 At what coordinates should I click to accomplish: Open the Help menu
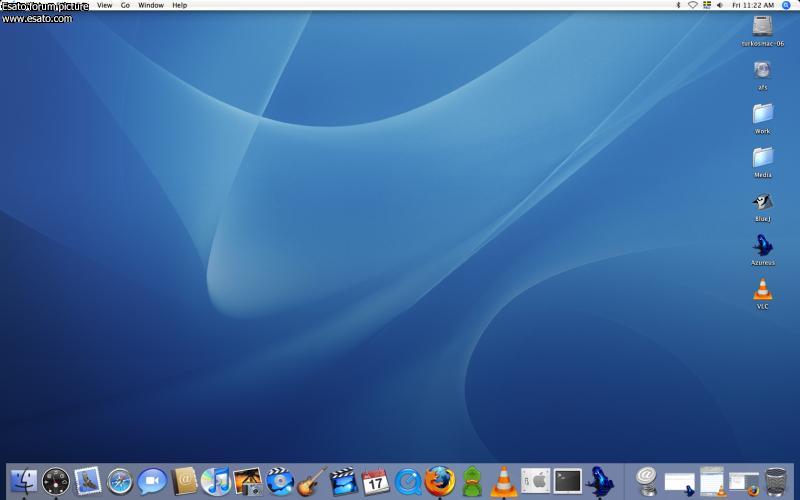click(x=179, y=5)
